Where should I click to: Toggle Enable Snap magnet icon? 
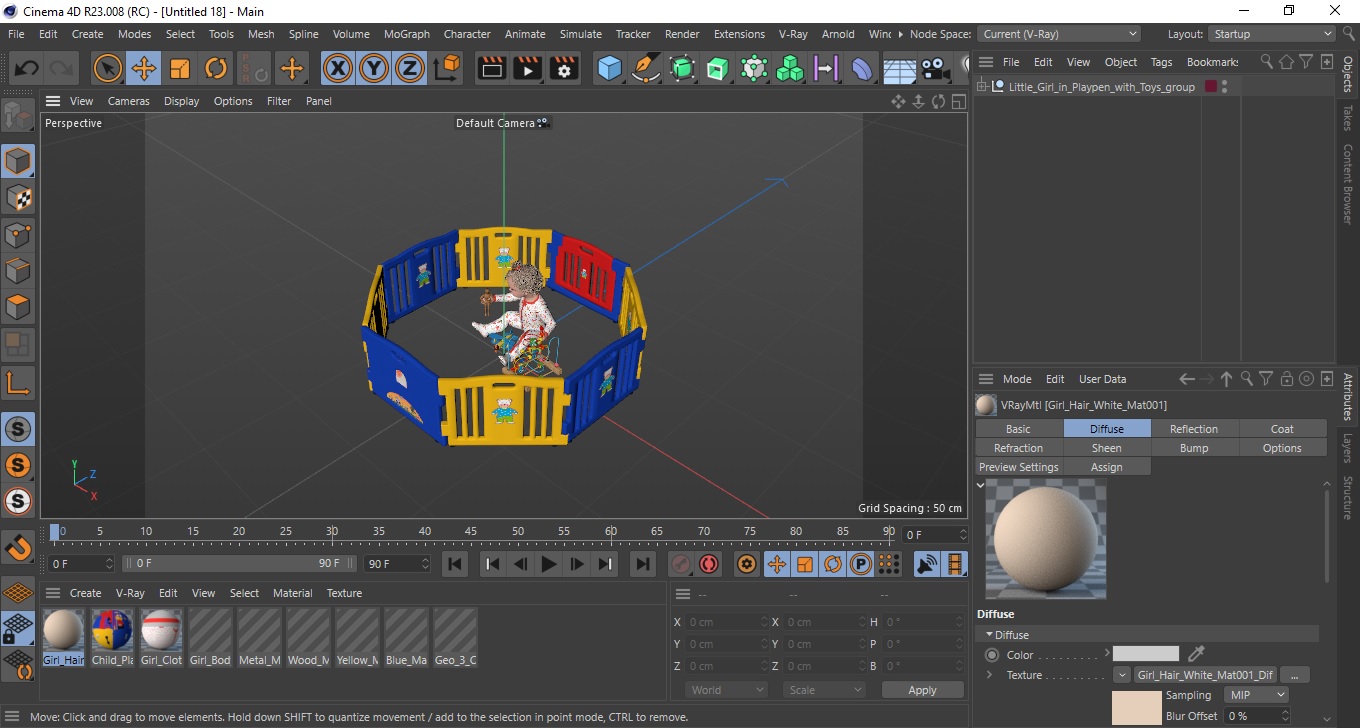point(18,547)
